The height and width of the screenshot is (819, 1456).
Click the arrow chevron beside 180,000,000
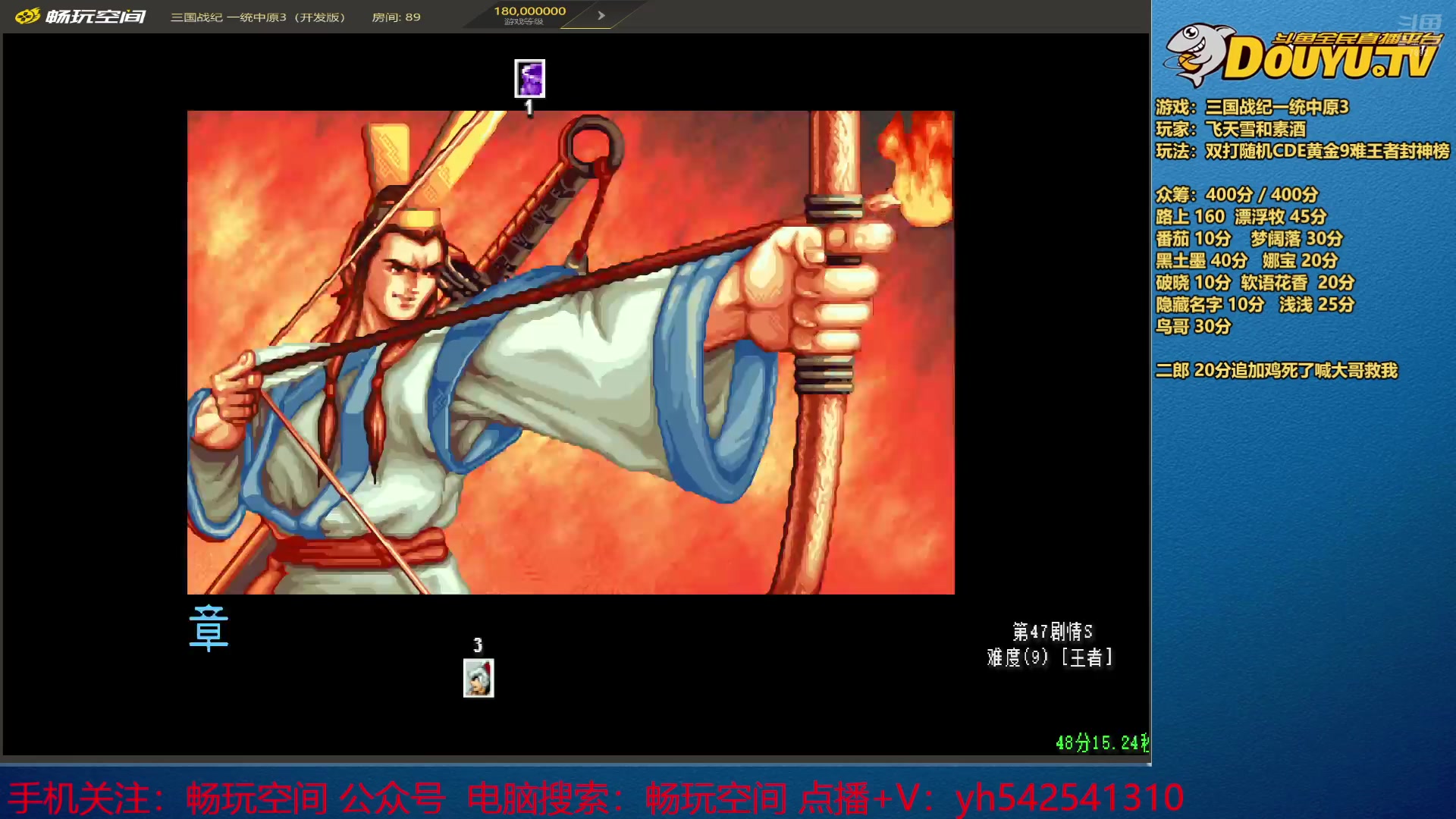tap(601, 15)
